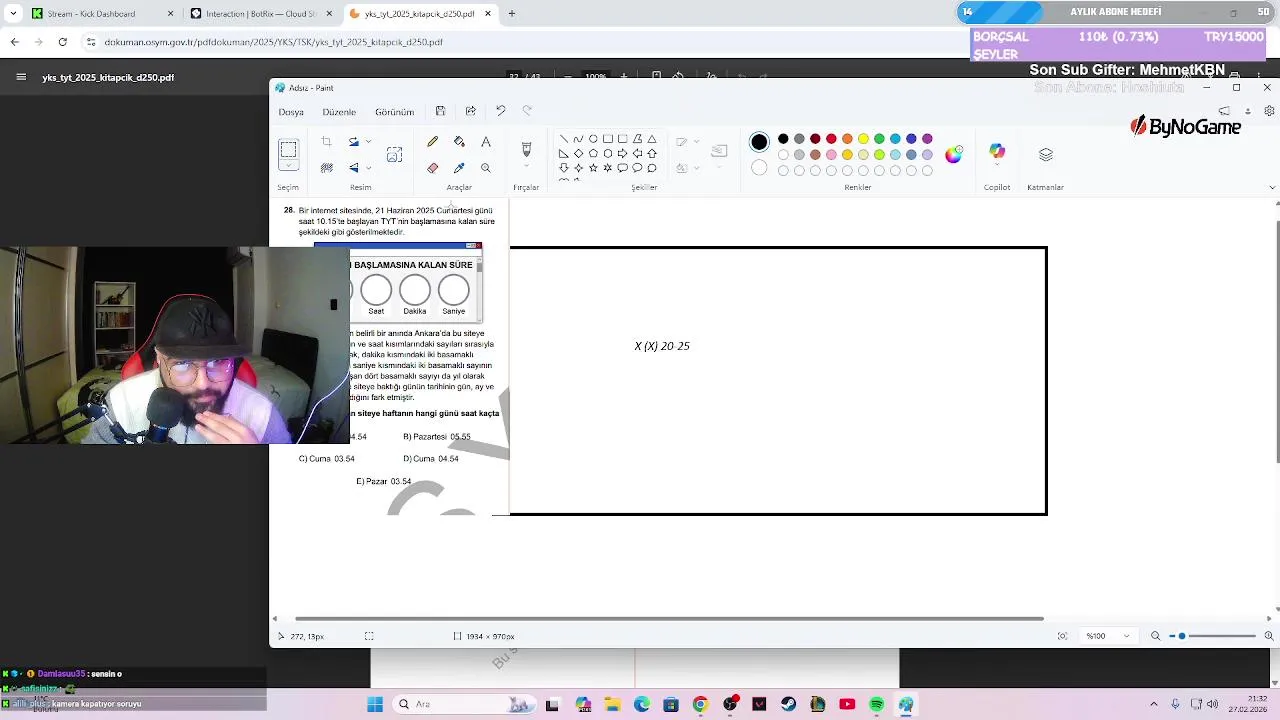This screenshot has width=1280, height=720.
Task: Expand the Flip options dropdown
Action: pyautogui.click(x=368, y=168)
